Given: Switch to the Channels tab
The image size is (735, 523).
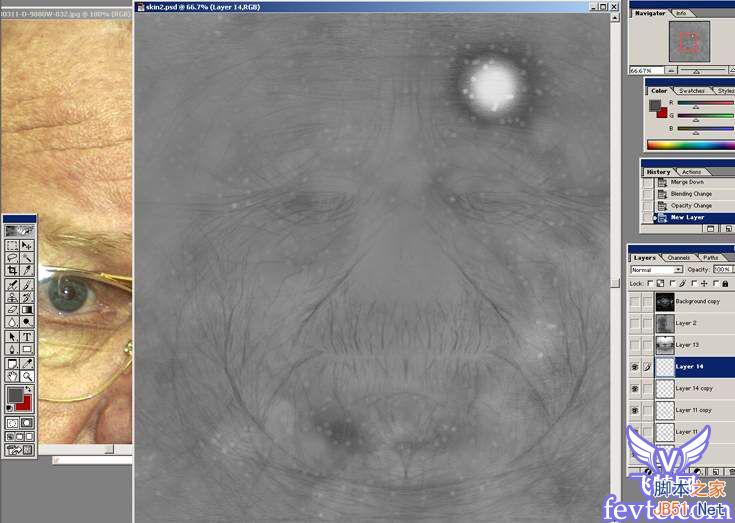Looking at the screenshot, I should pyautogui.click(x=678, y=258).
